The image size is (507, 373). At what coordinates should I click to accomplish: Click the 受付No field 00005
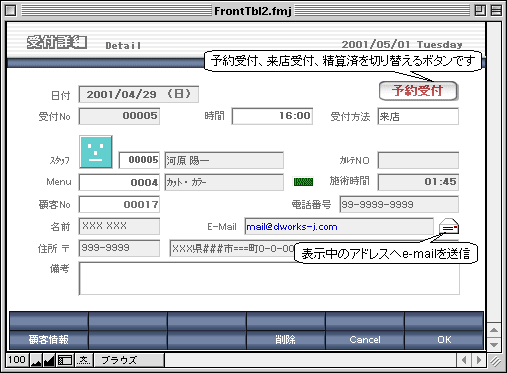coord(119,116)
